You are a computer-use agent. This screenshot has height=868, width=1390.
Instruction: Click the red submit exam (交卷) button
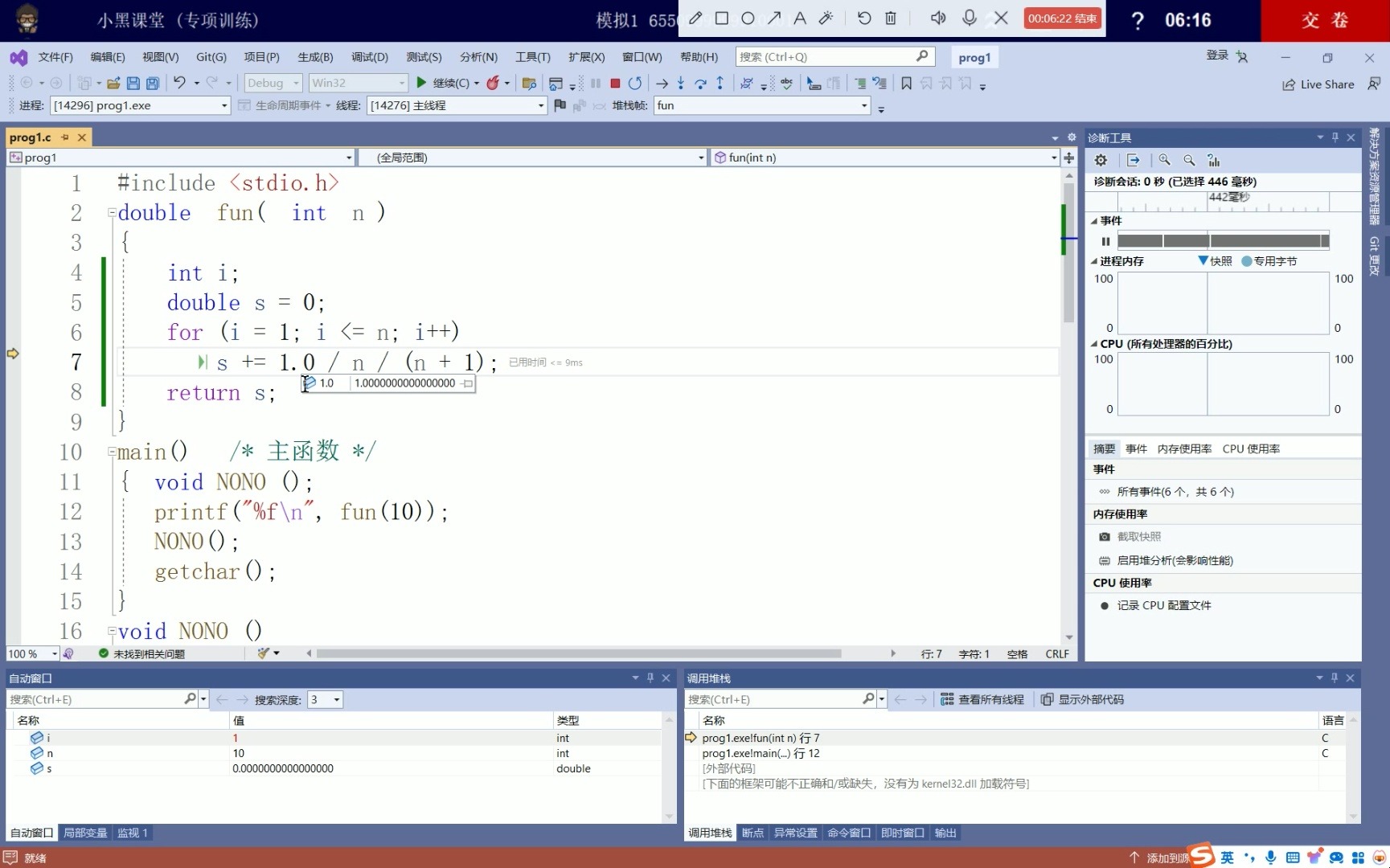click(x=1325, y=20)
